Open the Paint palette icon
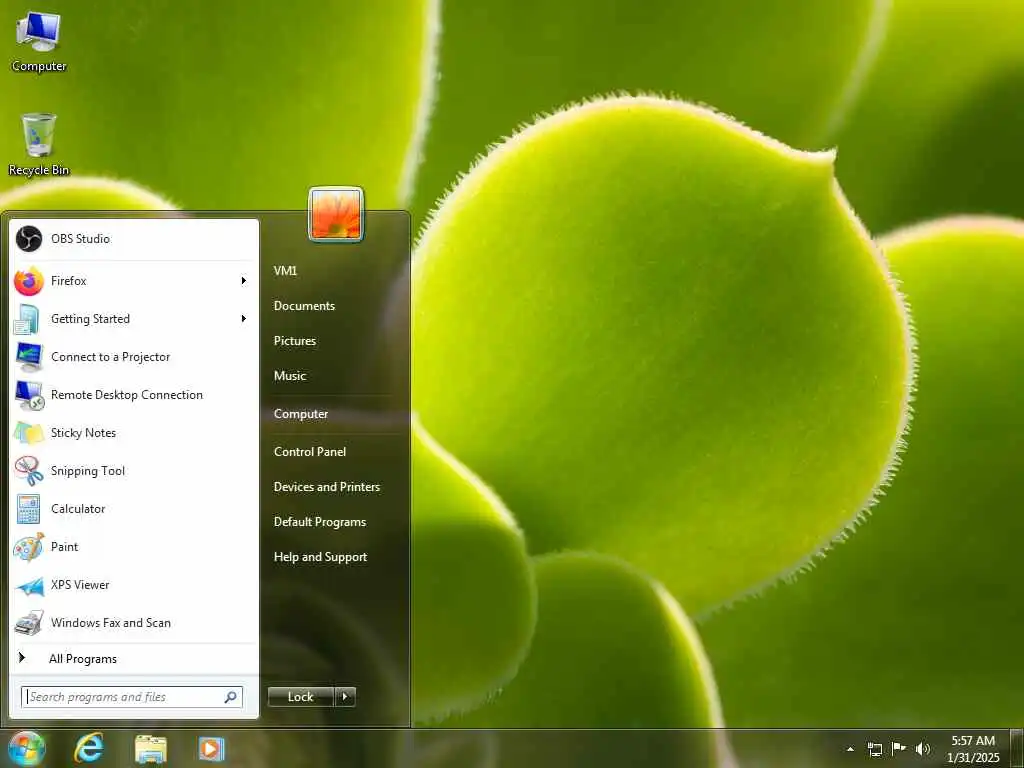 point(29,547)
